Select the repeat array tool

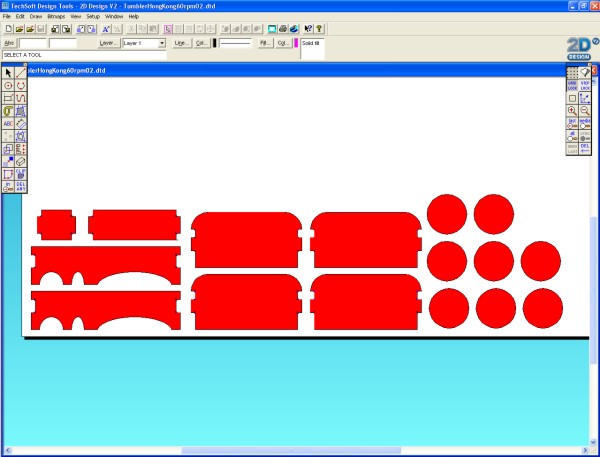[x=21, y=149]
